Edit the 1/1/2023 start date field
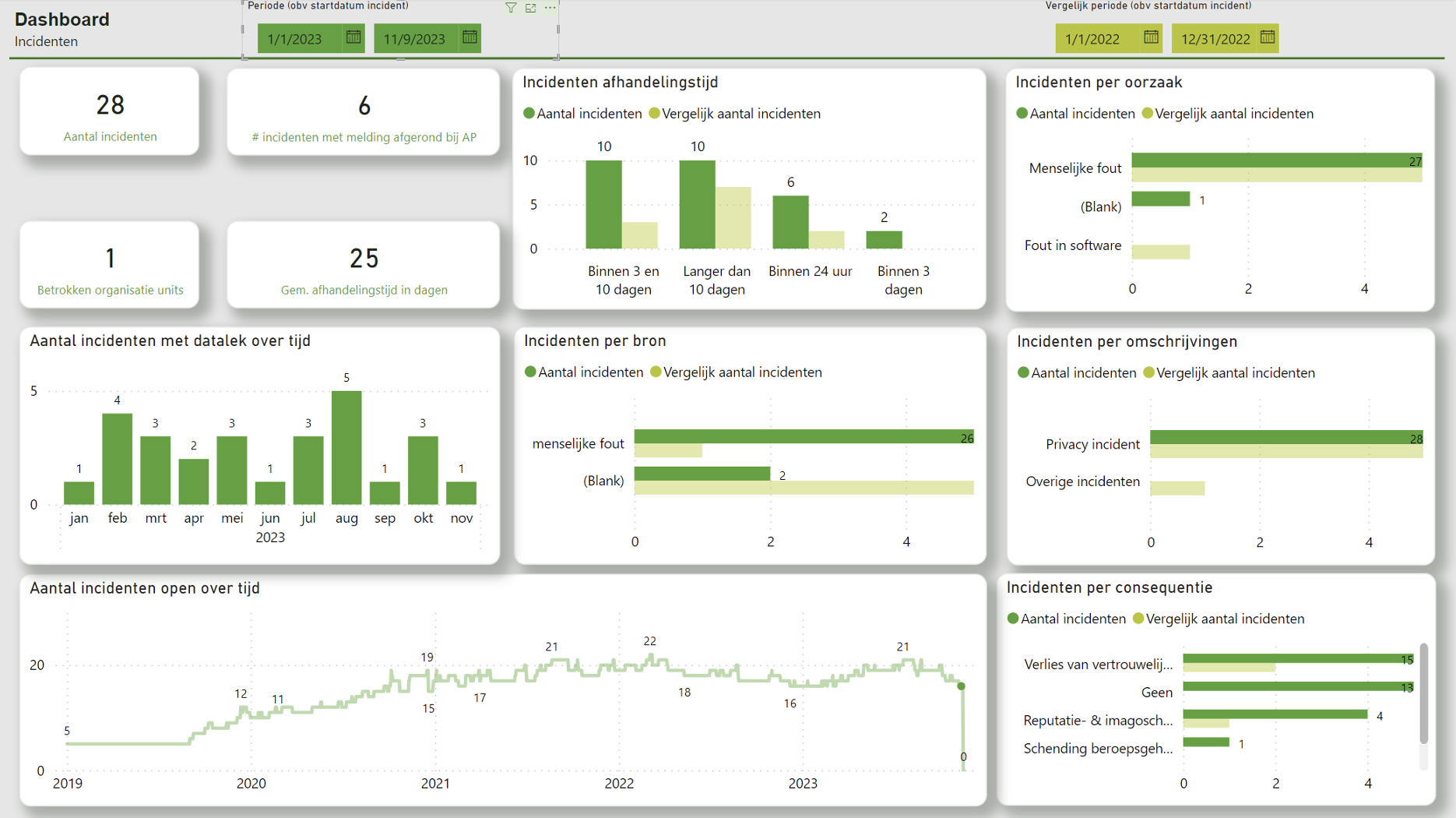1456x818 pixels. pos(300,38)
